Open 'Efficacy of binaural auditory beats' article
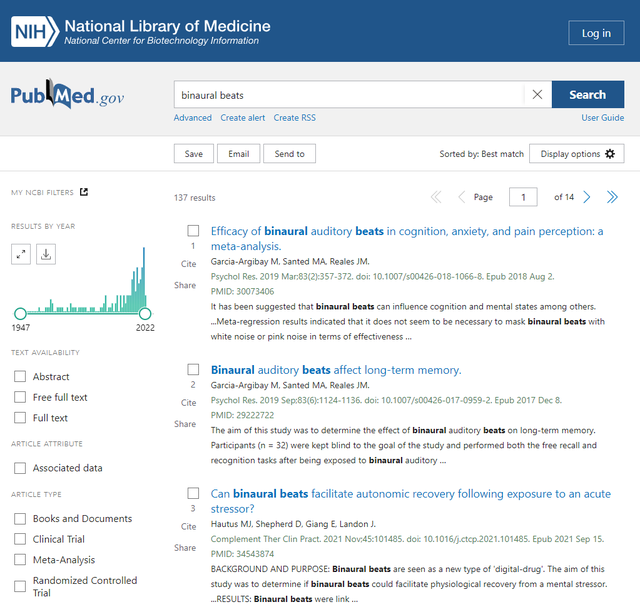The image size is (640, 607). [x=407, y=239]
